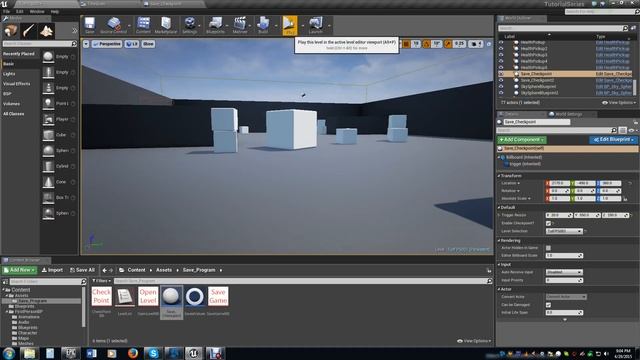
Task: Open the Level Selection dropdown
Action: (x=564, y=231)
